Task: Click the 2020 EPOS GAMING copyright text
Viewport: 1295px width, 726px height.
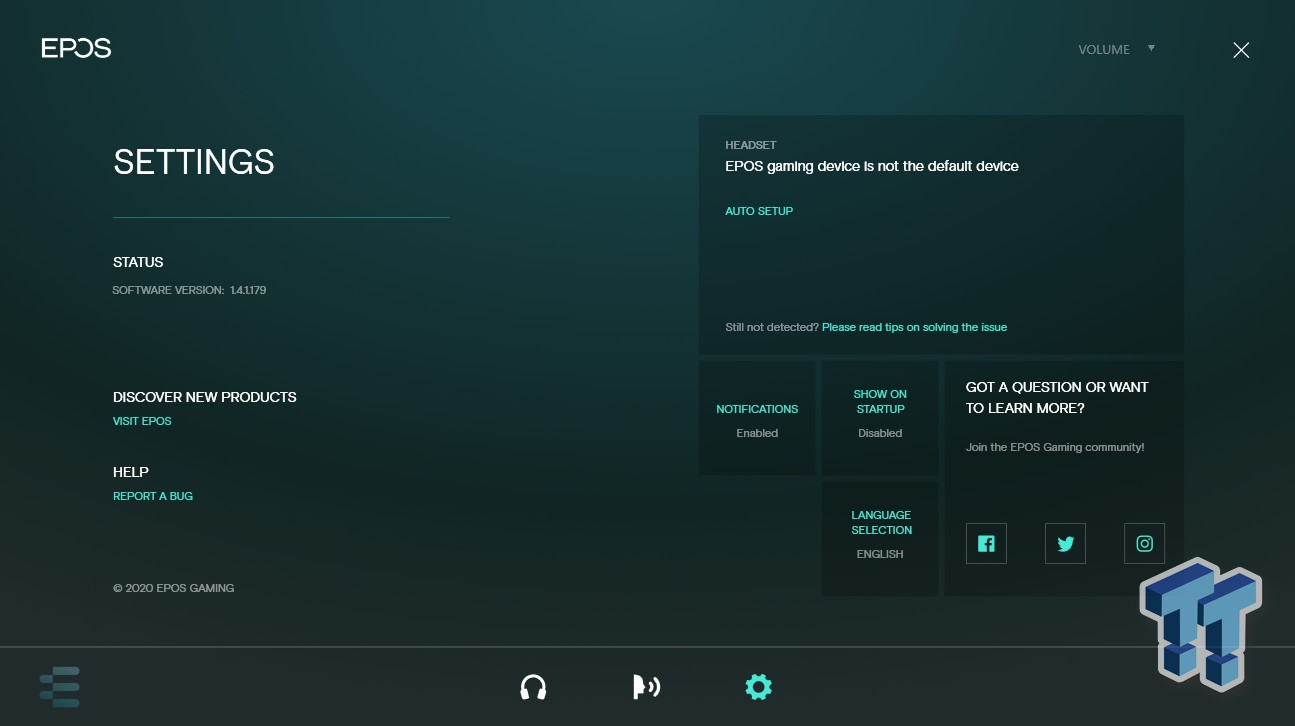Action: (x=173, y=588)
